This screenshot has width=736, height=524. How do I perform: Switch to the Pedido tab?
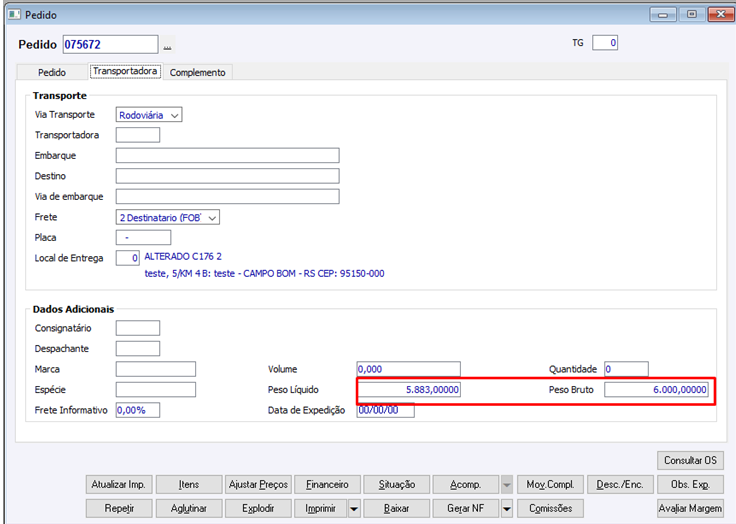click(52, 72)
